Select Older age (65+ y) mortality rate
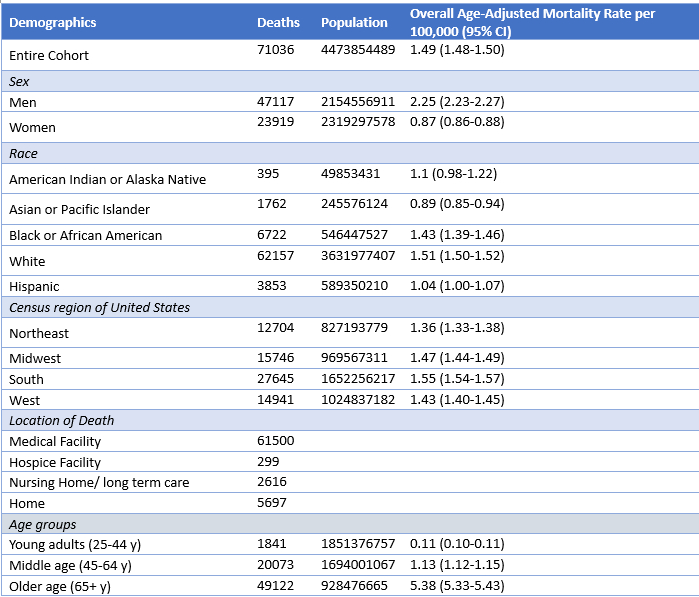699x597 pixels. click(x=457, y=585)
